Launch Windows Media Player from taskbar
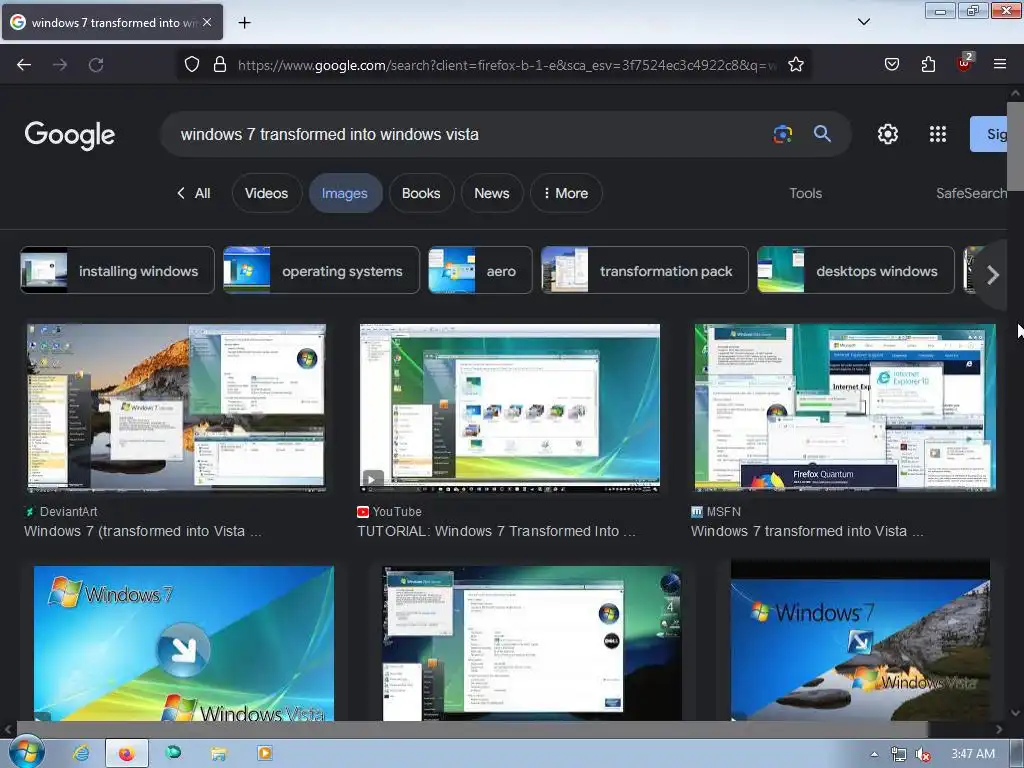 coord(264,753)
